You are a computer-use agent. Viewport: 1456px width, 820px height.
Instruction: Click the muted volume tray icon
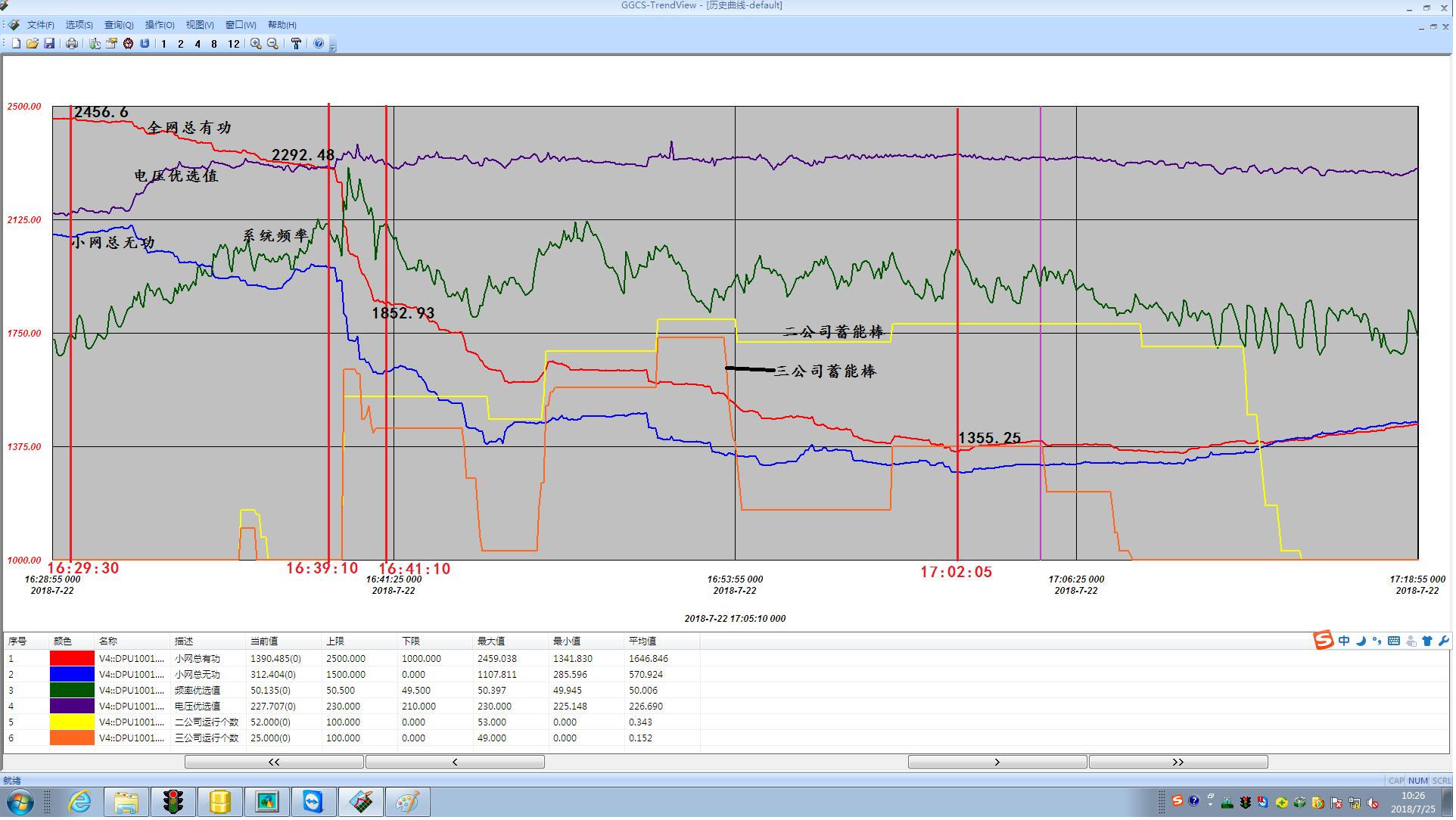[1372, 803]
